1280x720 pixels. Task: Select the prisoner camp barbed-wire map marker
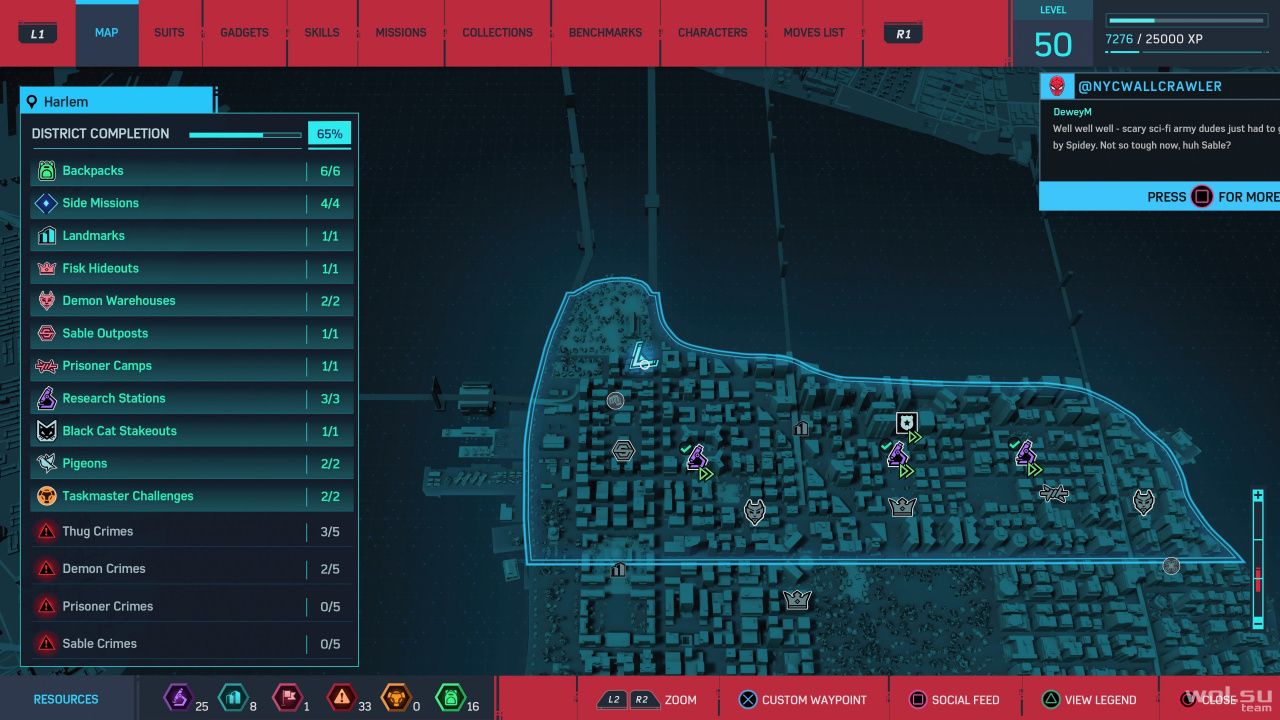pyautogui.click(x=1054, y=493)
